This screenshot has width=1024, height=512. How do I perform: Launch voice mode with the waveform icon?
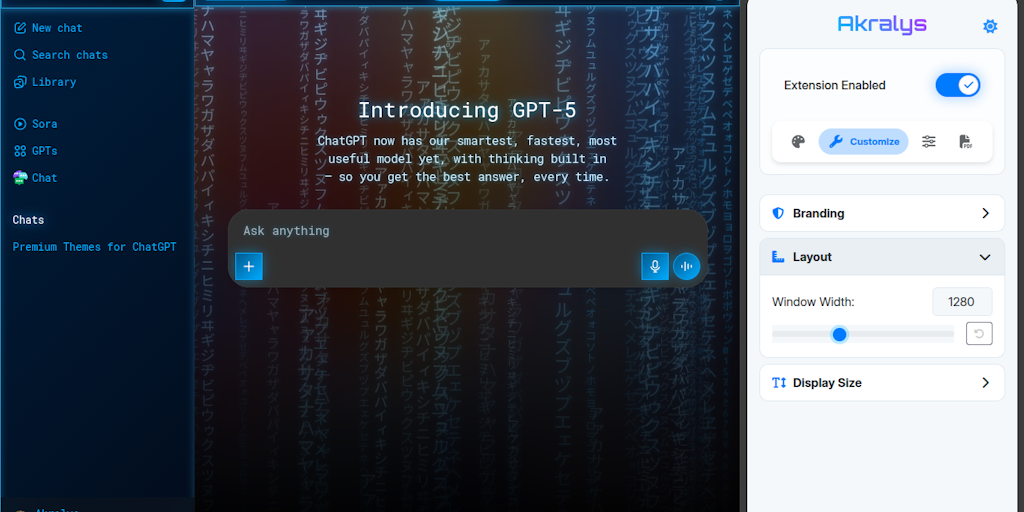pos(686,266)
